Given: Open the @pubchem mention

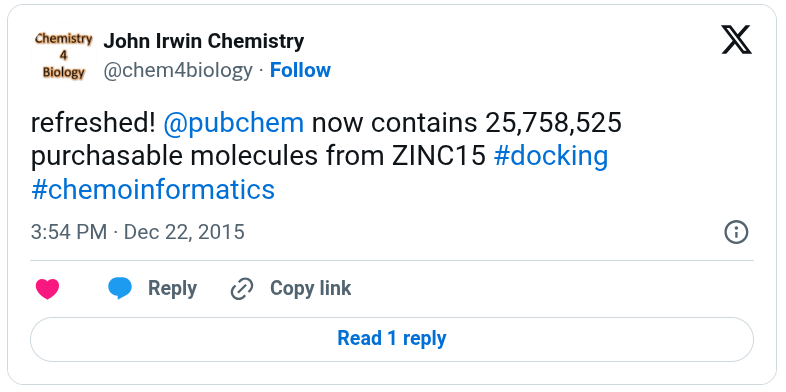Looking at the screenshot, I should click(234, 123).
